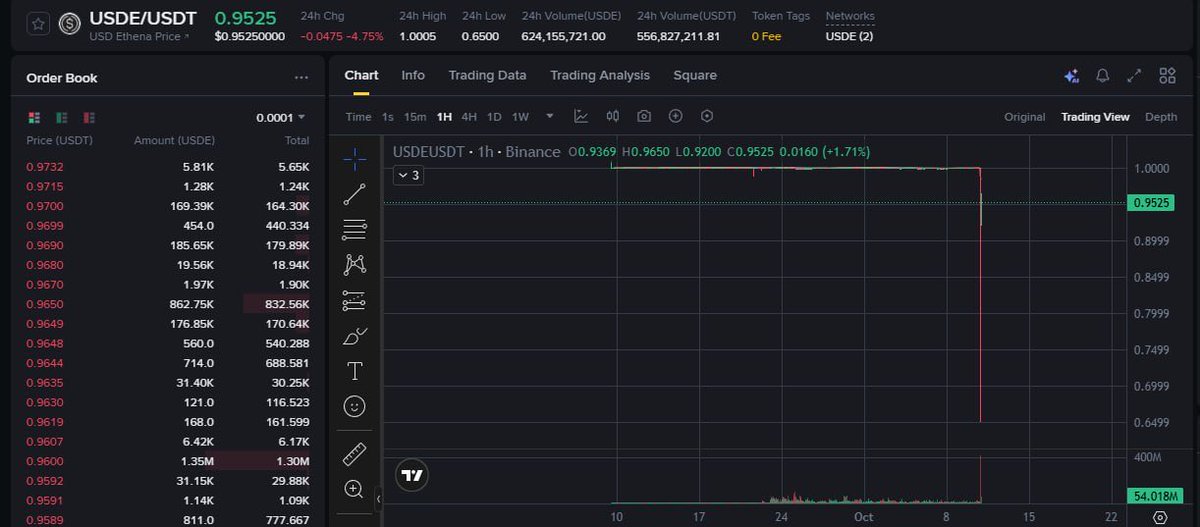The width and height of the screenshot is (1200, 527).
Task: Click the 0.9525 current price label on axis
Action: pos(1153,203)
